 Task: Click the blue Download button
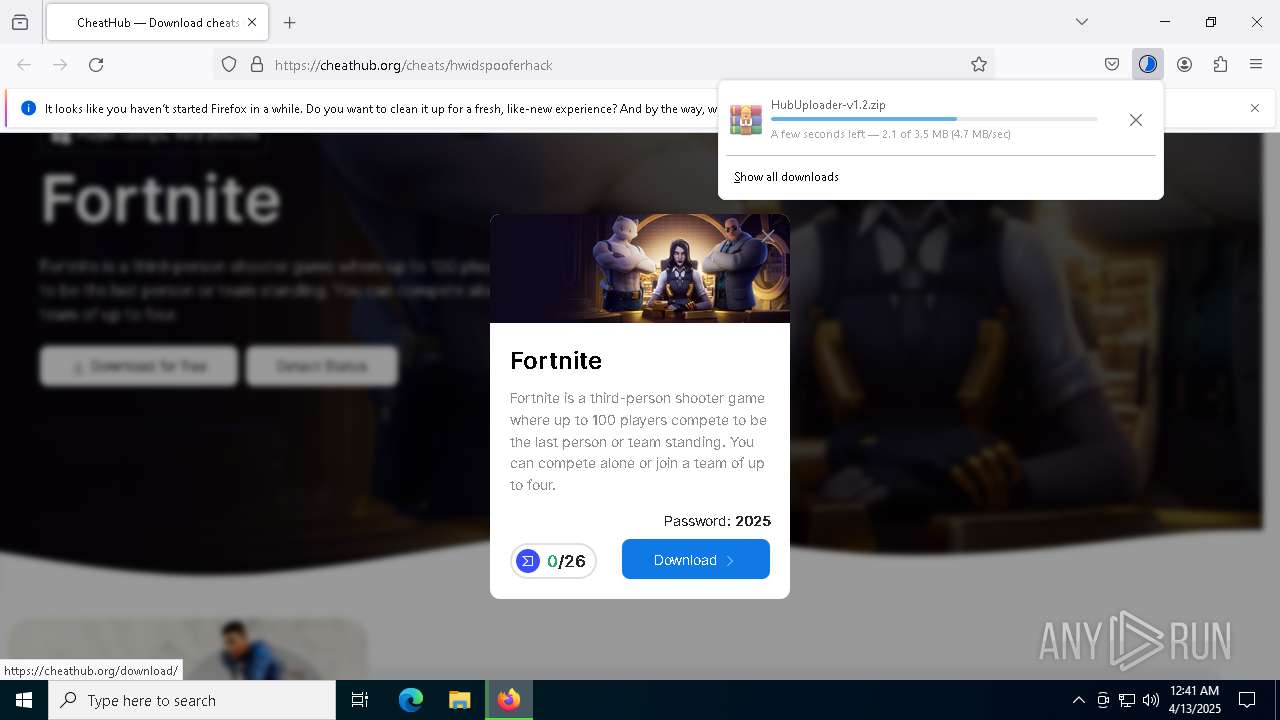tap(696, 560)
